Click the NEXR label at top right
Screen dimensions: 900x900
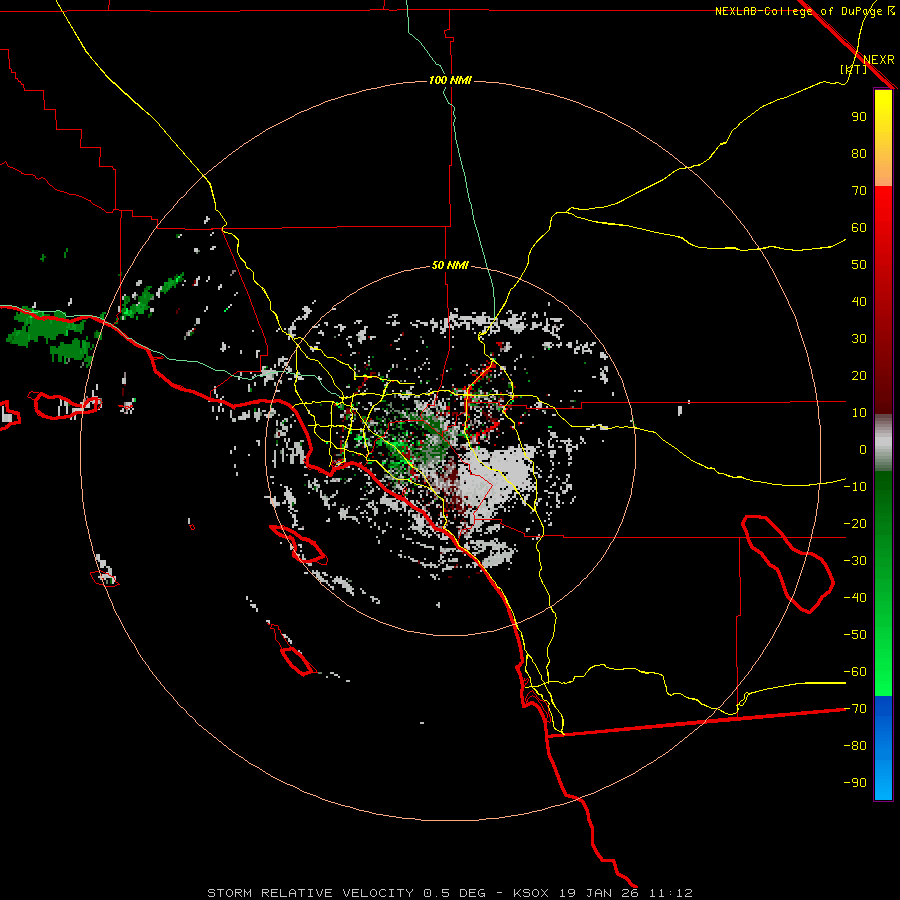coord(879,60)
